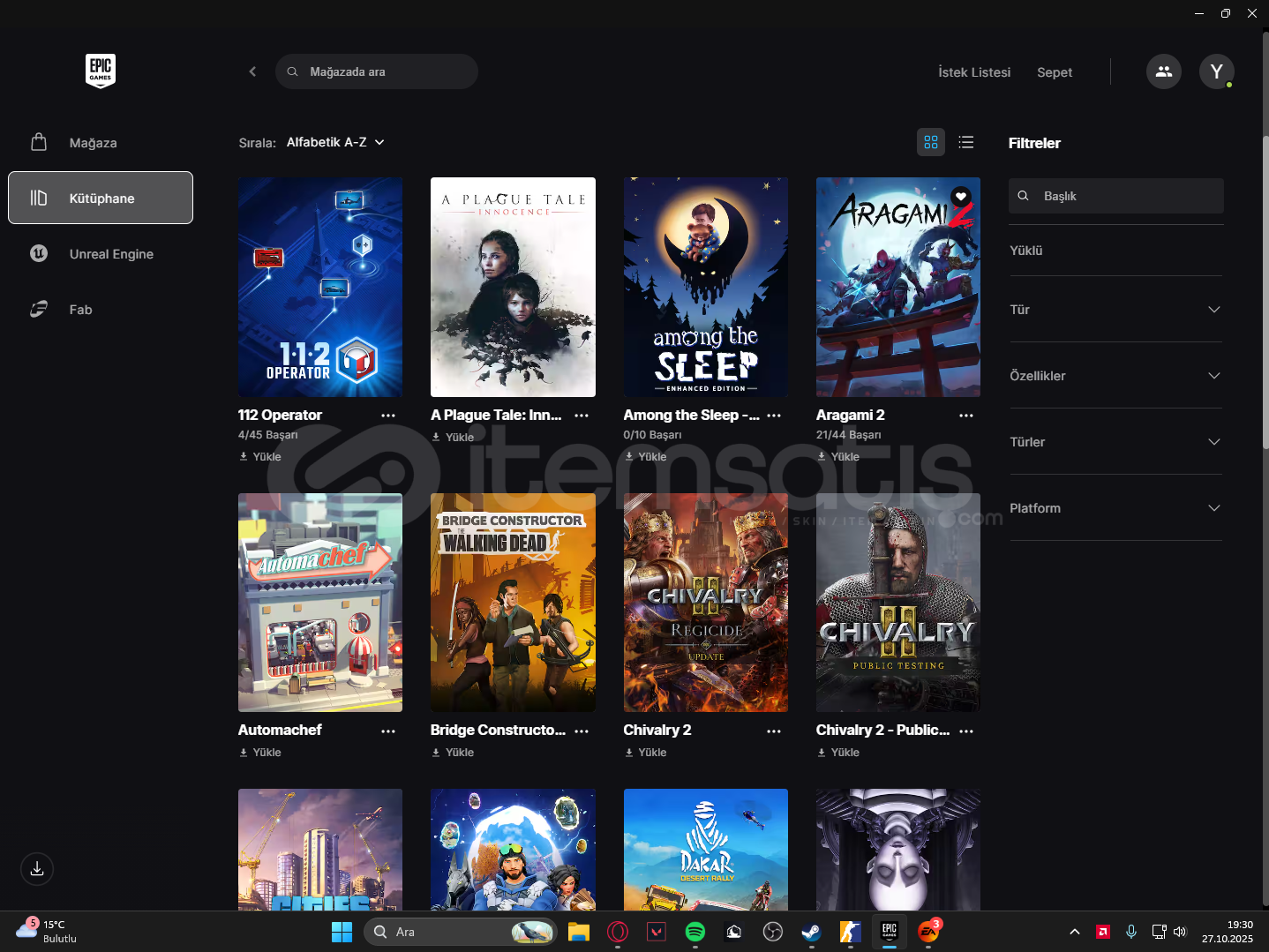The height and width of the screenshot is (952, 1269).
Task: Install A Plague Tale via Yükle
Action: pyautogui.click(x=453, y=438)
